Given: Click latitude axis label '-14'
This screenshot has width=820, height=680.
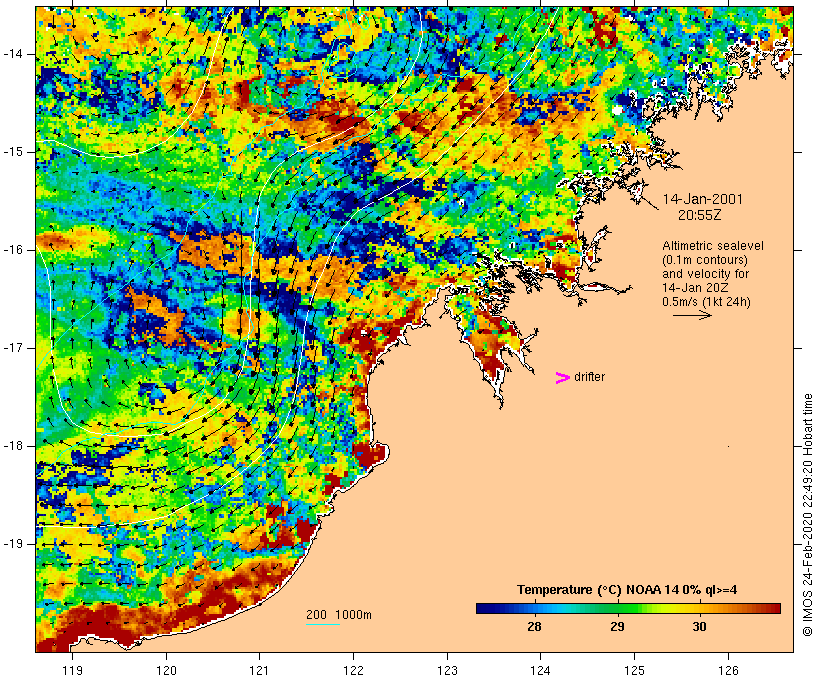Looking at the screenshot, I should pyautogui.click(x=12, y=54).
